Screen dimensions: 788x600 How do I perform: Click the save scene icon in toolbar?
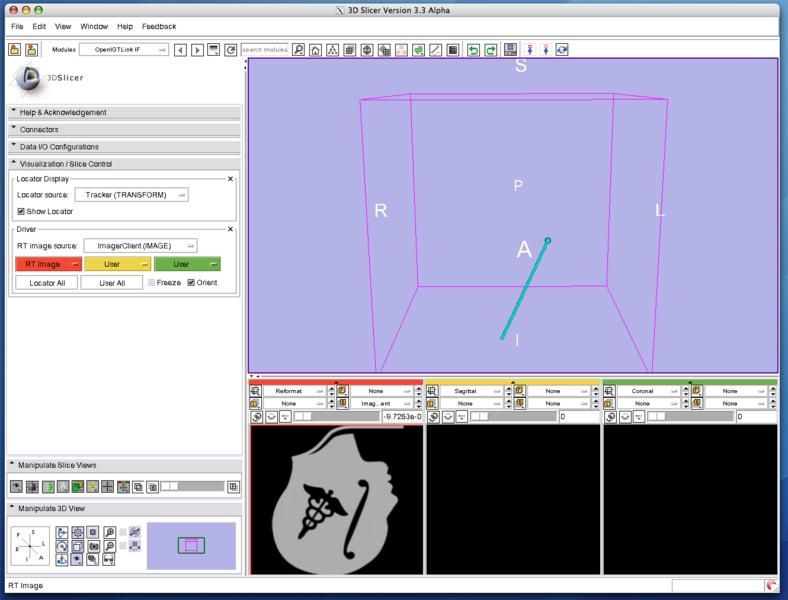(x=32, y=49)
